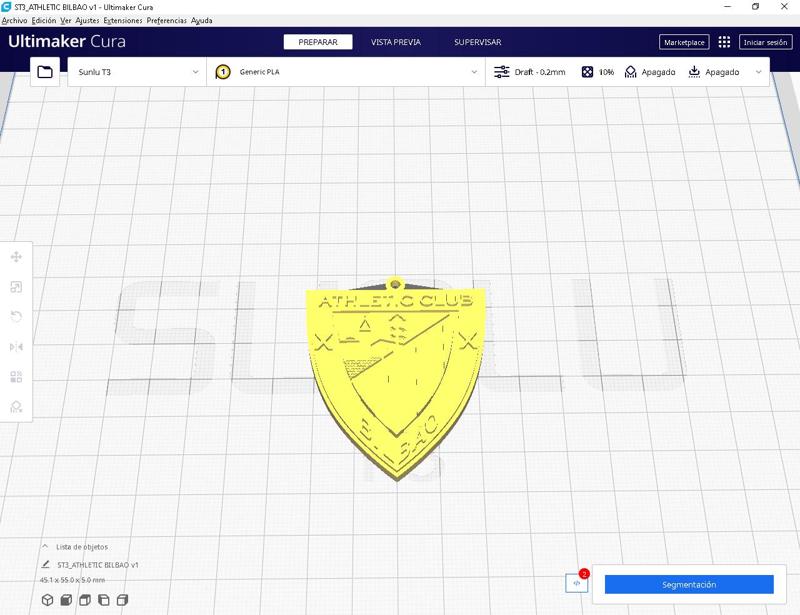Switch to front view cube icon
This screenshot has width=800, height=615.
click(x=66, y=600)
